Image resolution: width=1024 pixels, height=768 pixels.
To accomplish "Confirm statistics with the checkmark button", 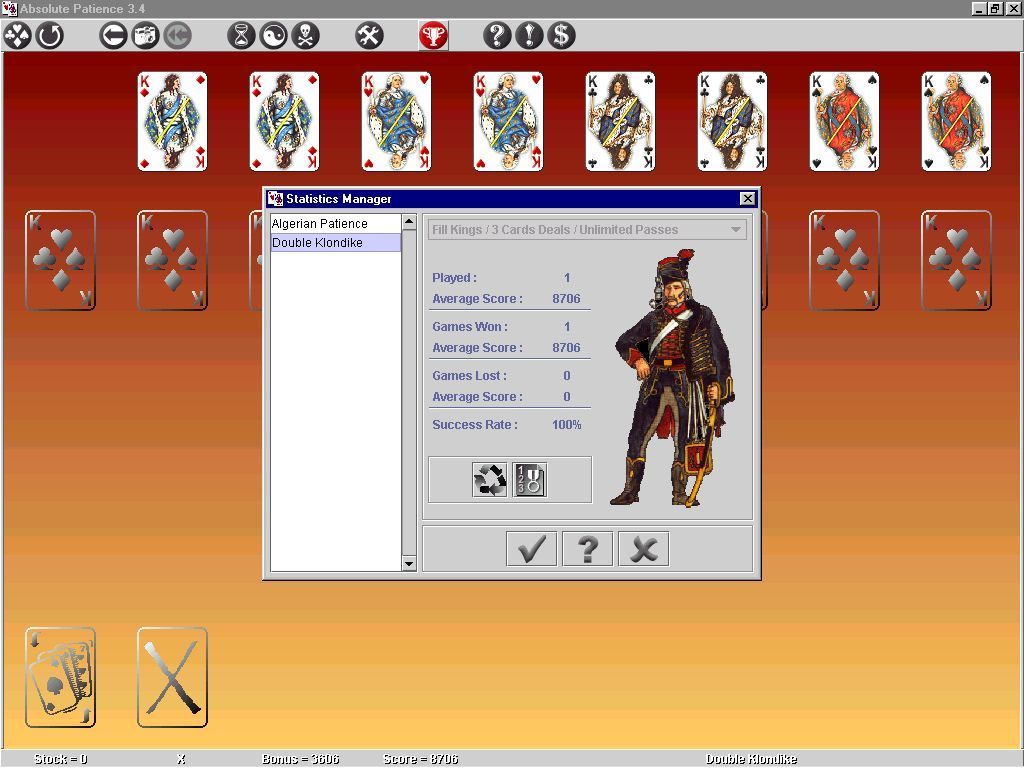I will pos(531,548).
